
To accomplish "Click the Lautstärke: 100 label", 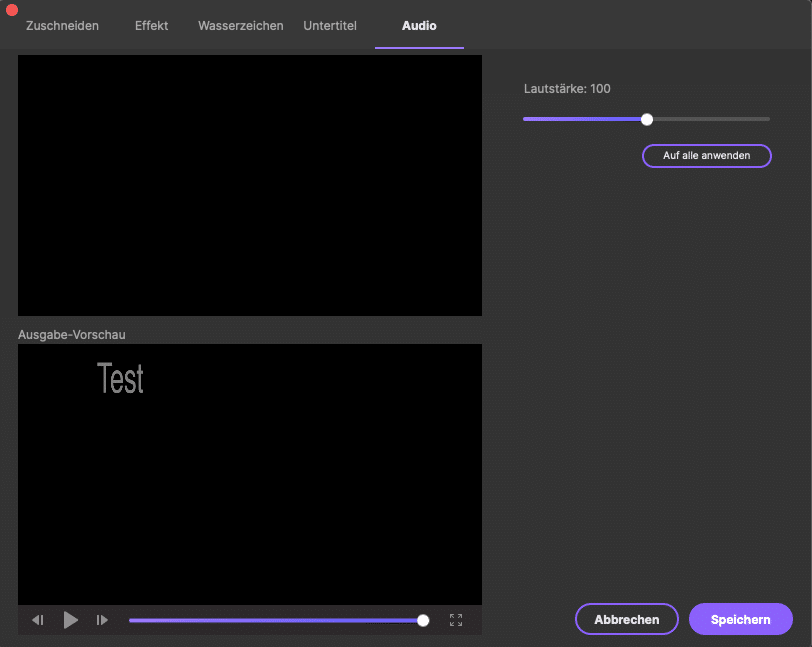I will click(567, 89).
